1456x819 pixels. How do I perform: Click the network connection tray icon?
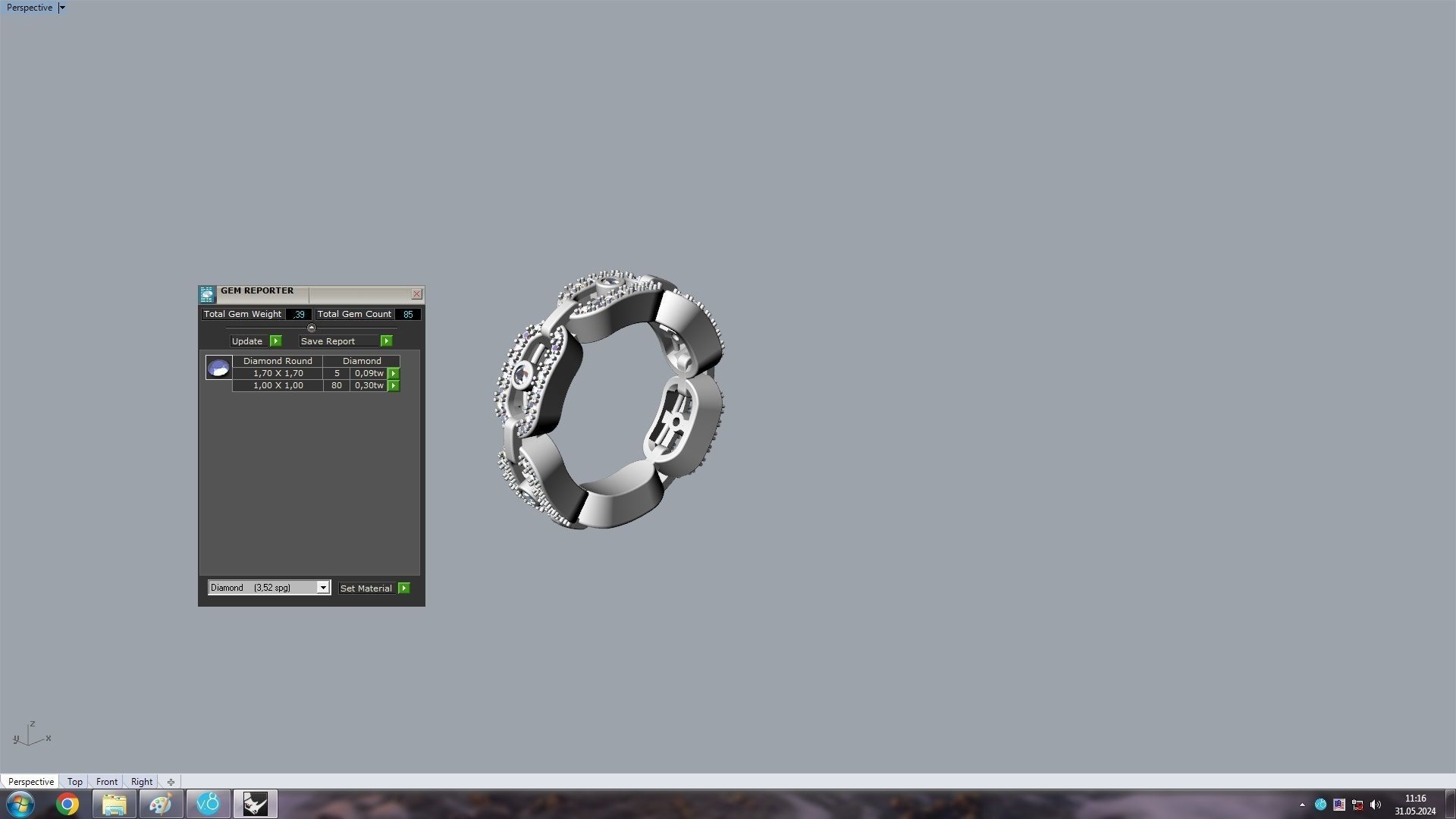[x=1357, y=805]
